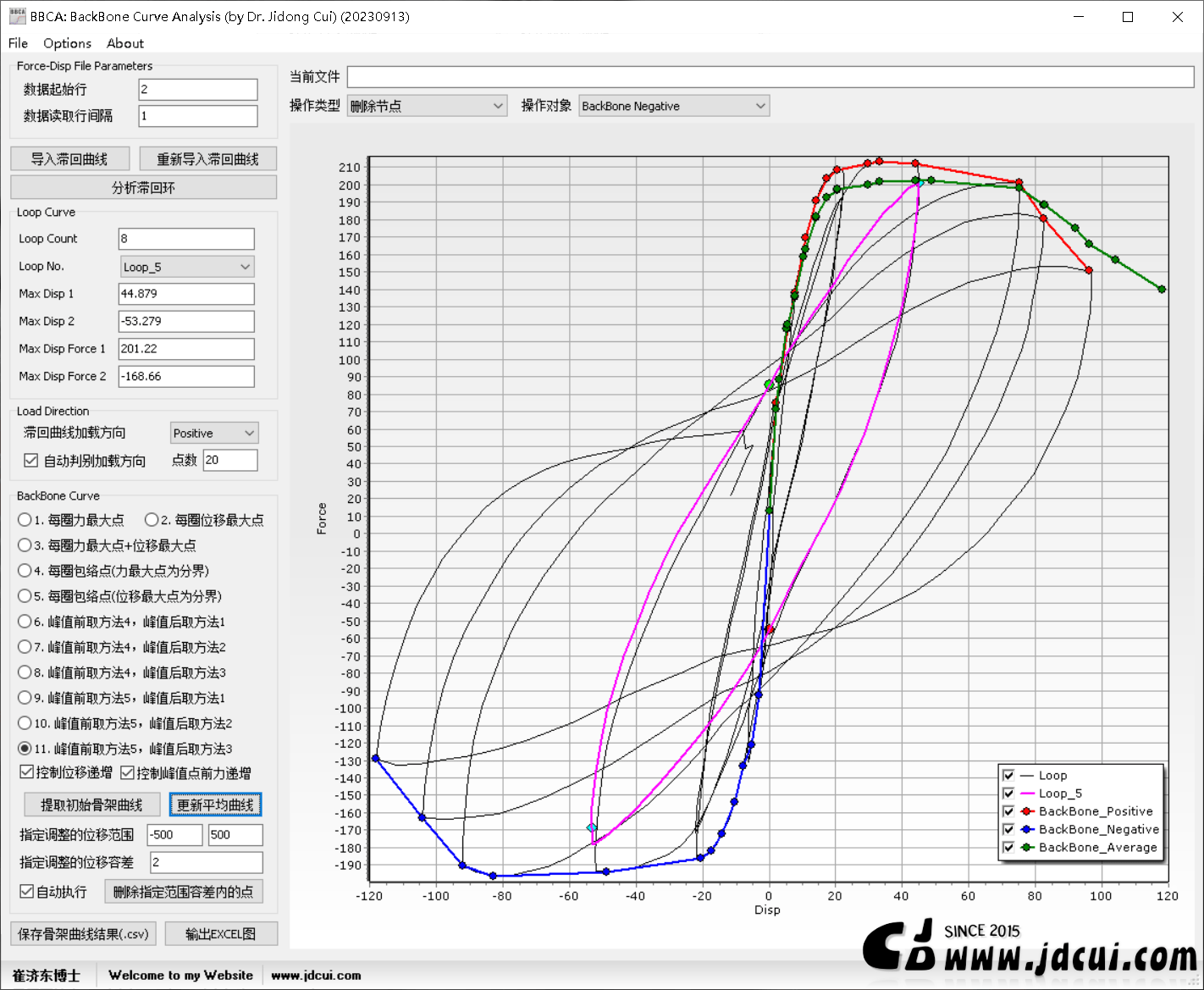Click the 更新平均曲线 button
Viewport: 1204px width, 990px height.
(215, 805)
